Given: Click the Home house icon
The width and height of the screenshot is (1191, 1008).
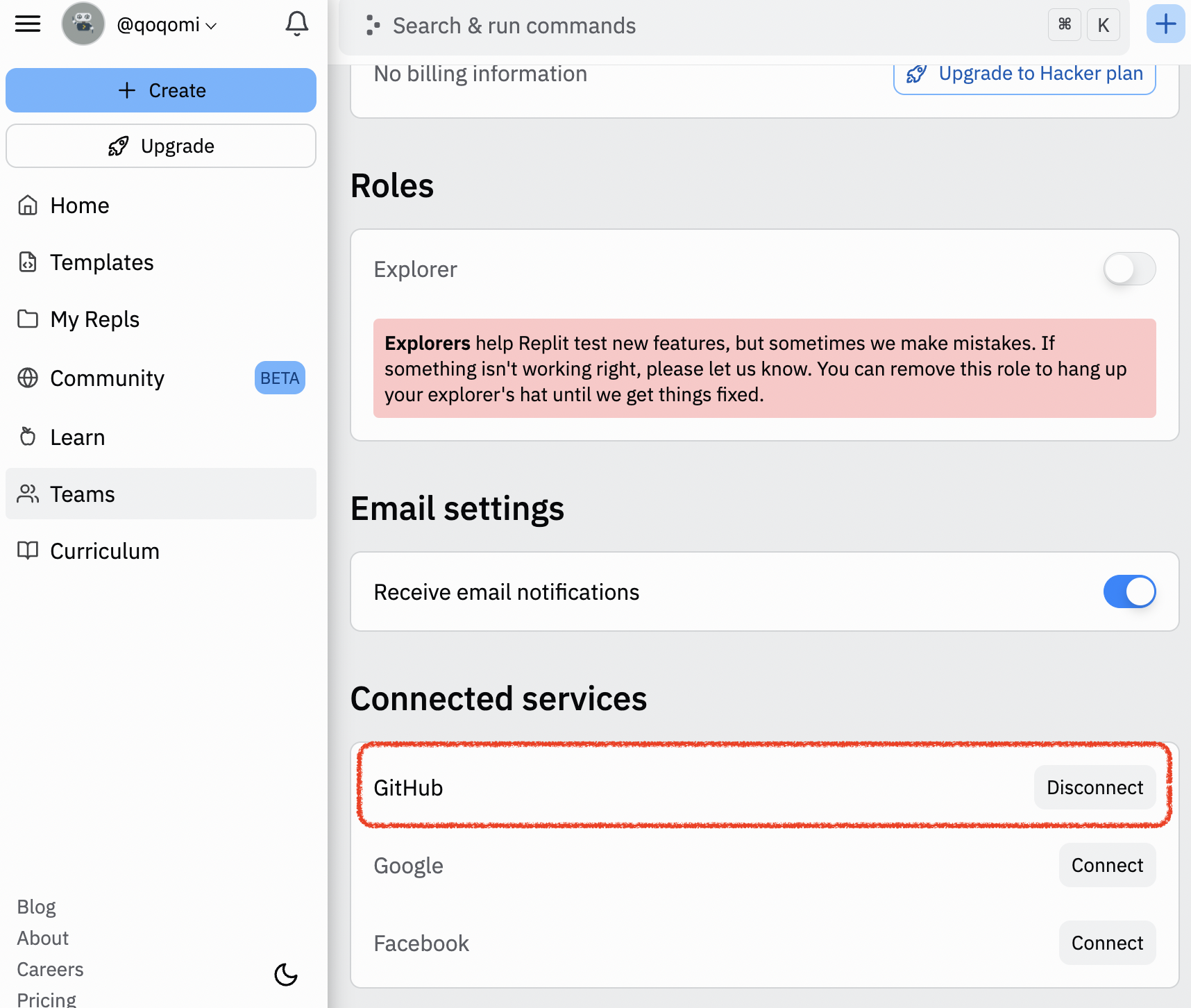Looking at the screenshot, I should [x=28, y=205].
